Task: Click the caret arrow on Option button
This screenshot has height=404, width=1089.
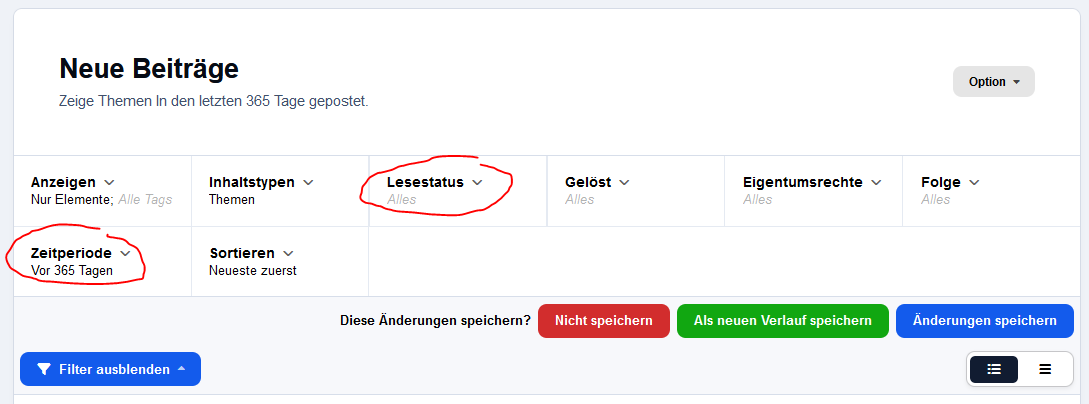Action: [1017, 82]
